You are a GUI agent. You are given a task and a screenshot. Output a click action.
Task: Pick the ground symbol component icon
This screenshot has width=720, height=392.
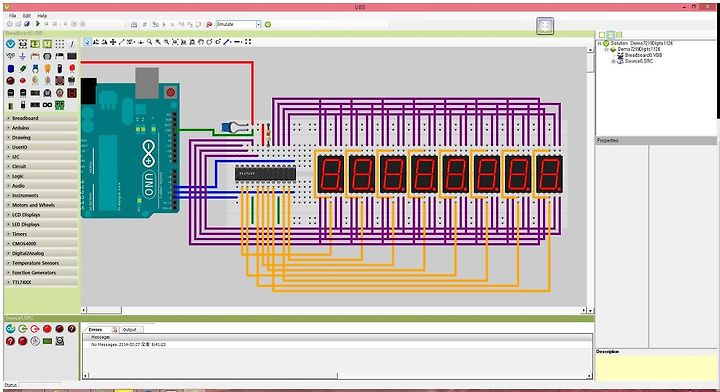(22, 56)
